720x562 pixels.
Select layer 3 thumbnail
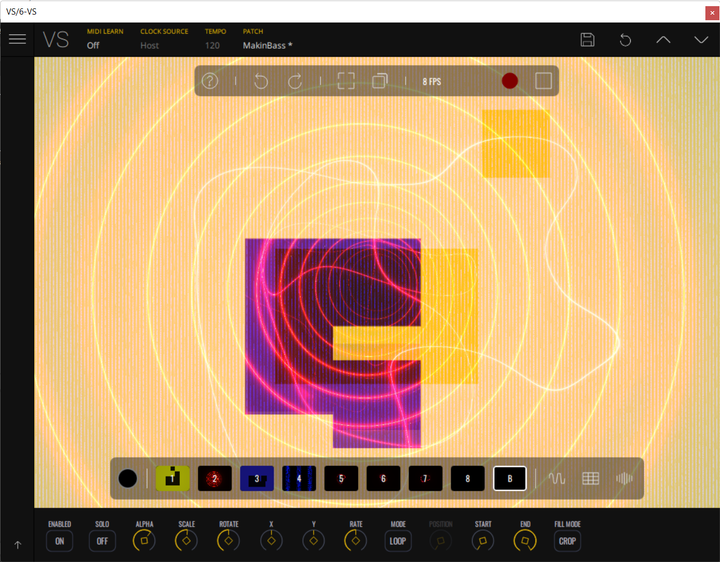pyautogui.click(x=257, y=478)
